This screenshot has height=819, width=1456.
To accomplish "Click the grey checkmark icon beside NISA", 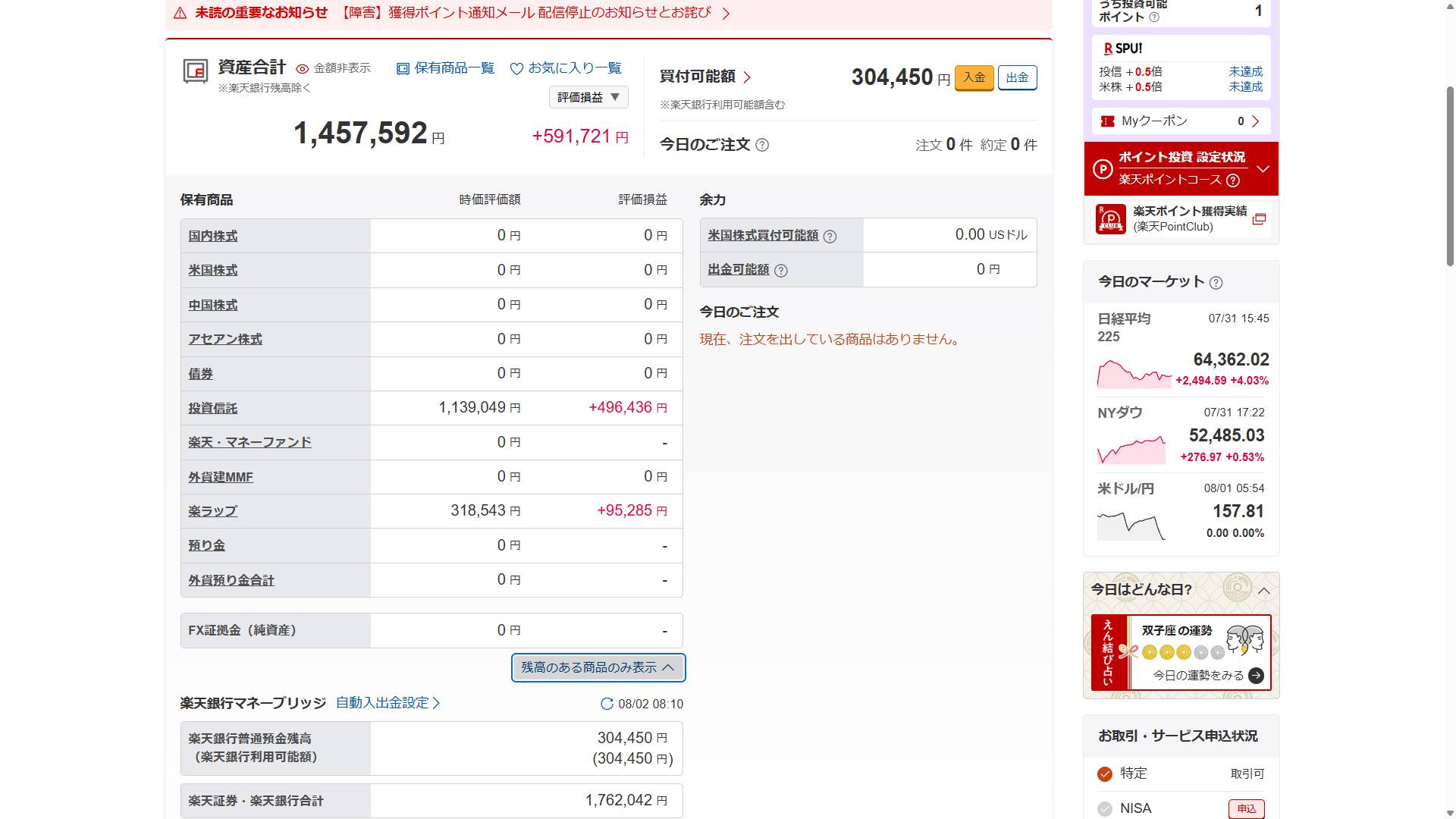I will point(1105,809).
